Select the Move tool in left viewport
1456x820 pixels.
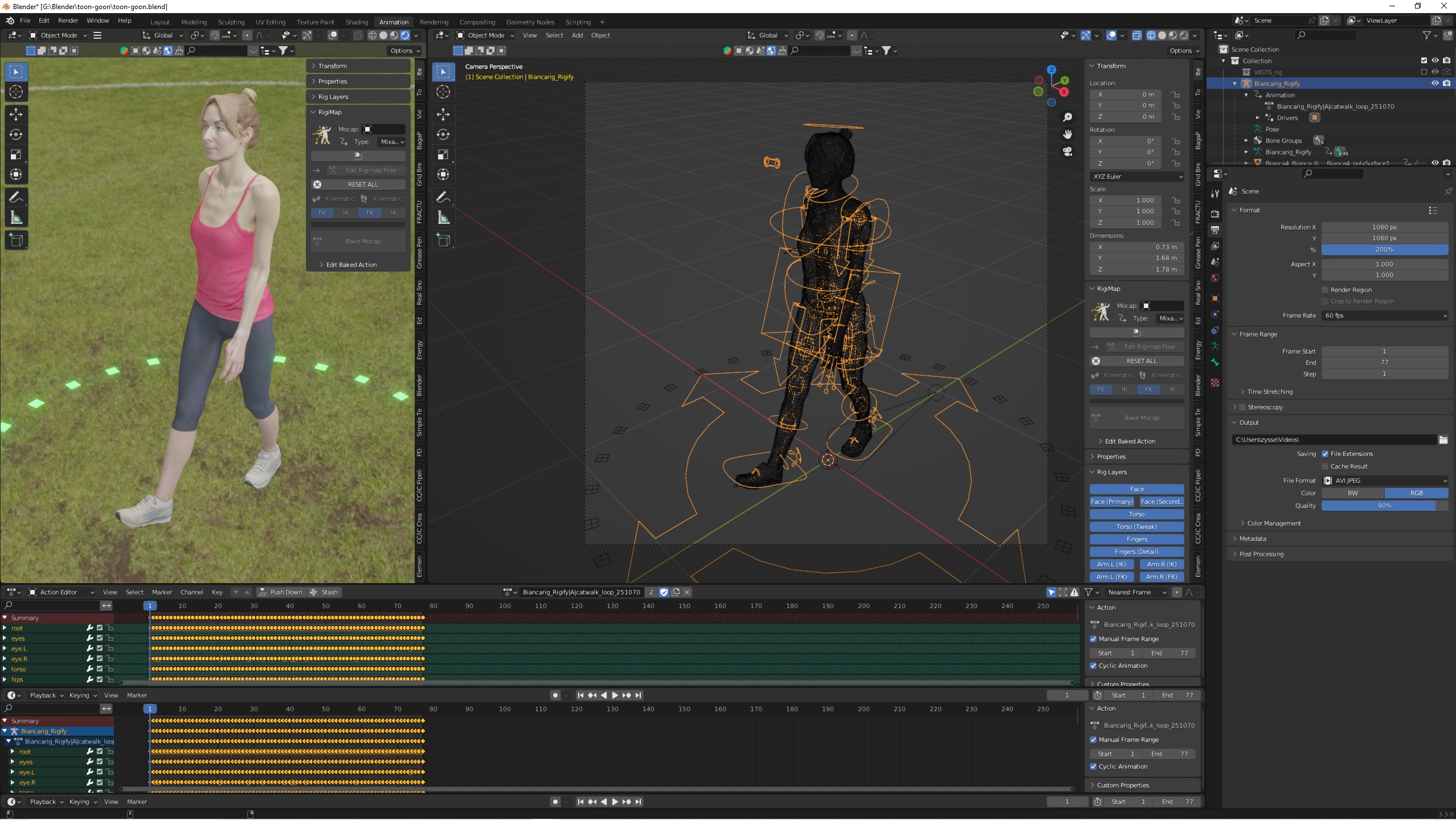tap(16, 114)
